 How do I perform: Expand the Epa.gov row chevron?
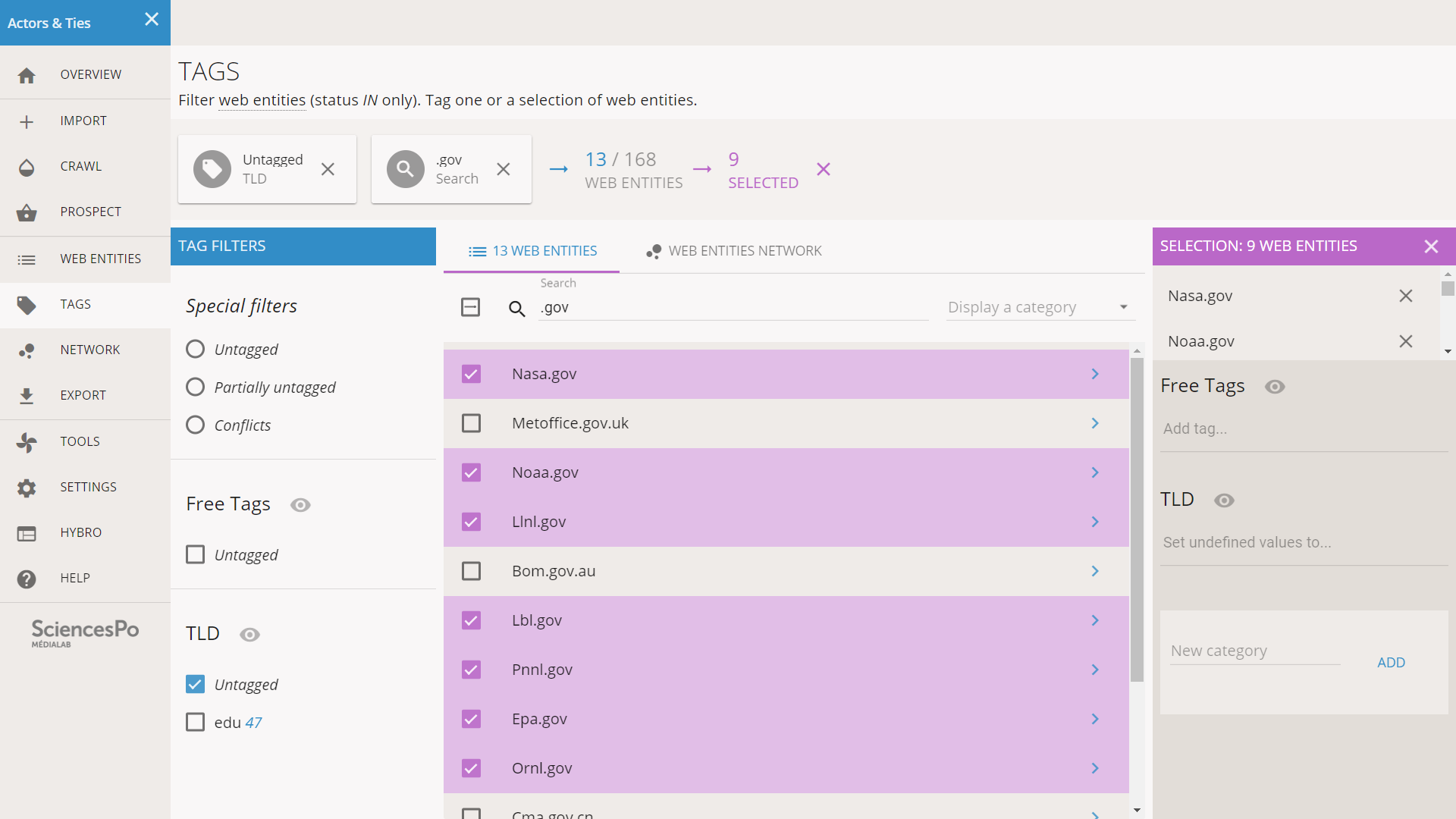coord(1095,719)
